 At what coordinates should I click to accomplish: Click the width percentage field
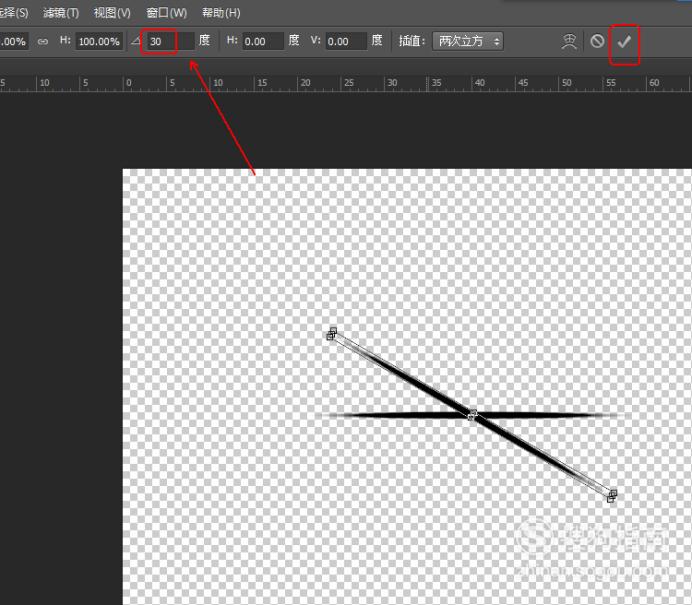coord(14,41)
